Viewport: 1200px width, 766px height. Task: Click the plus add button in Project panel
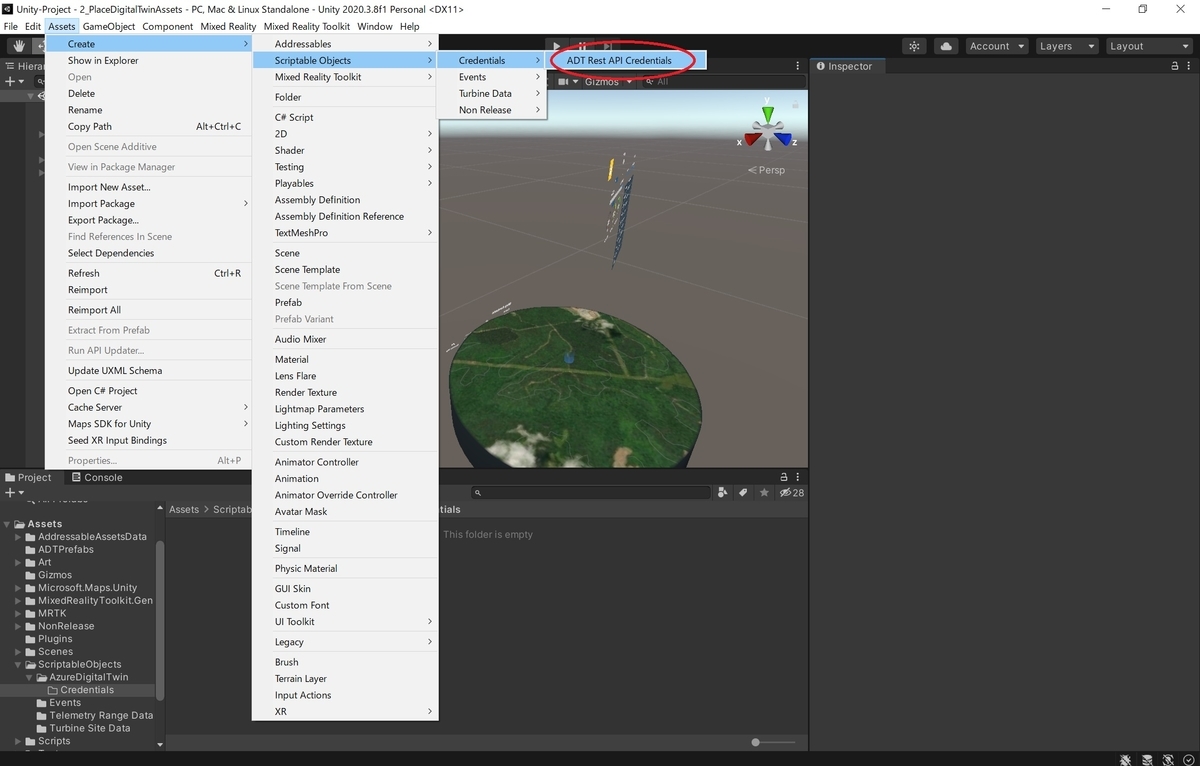point(13,492)
